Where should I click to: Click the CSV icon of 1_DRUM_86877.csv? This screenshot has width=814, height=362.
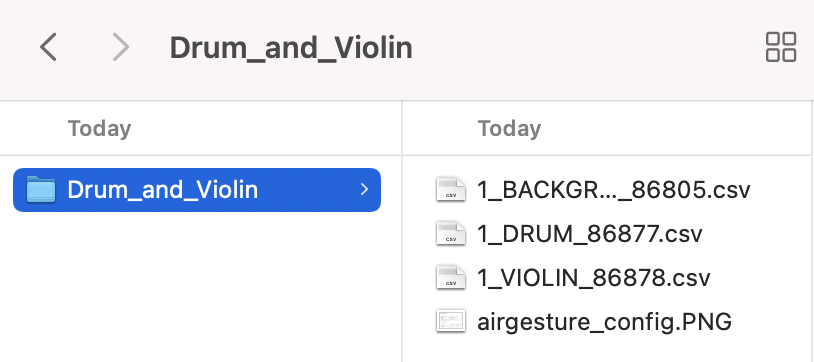tap(451, 234)
